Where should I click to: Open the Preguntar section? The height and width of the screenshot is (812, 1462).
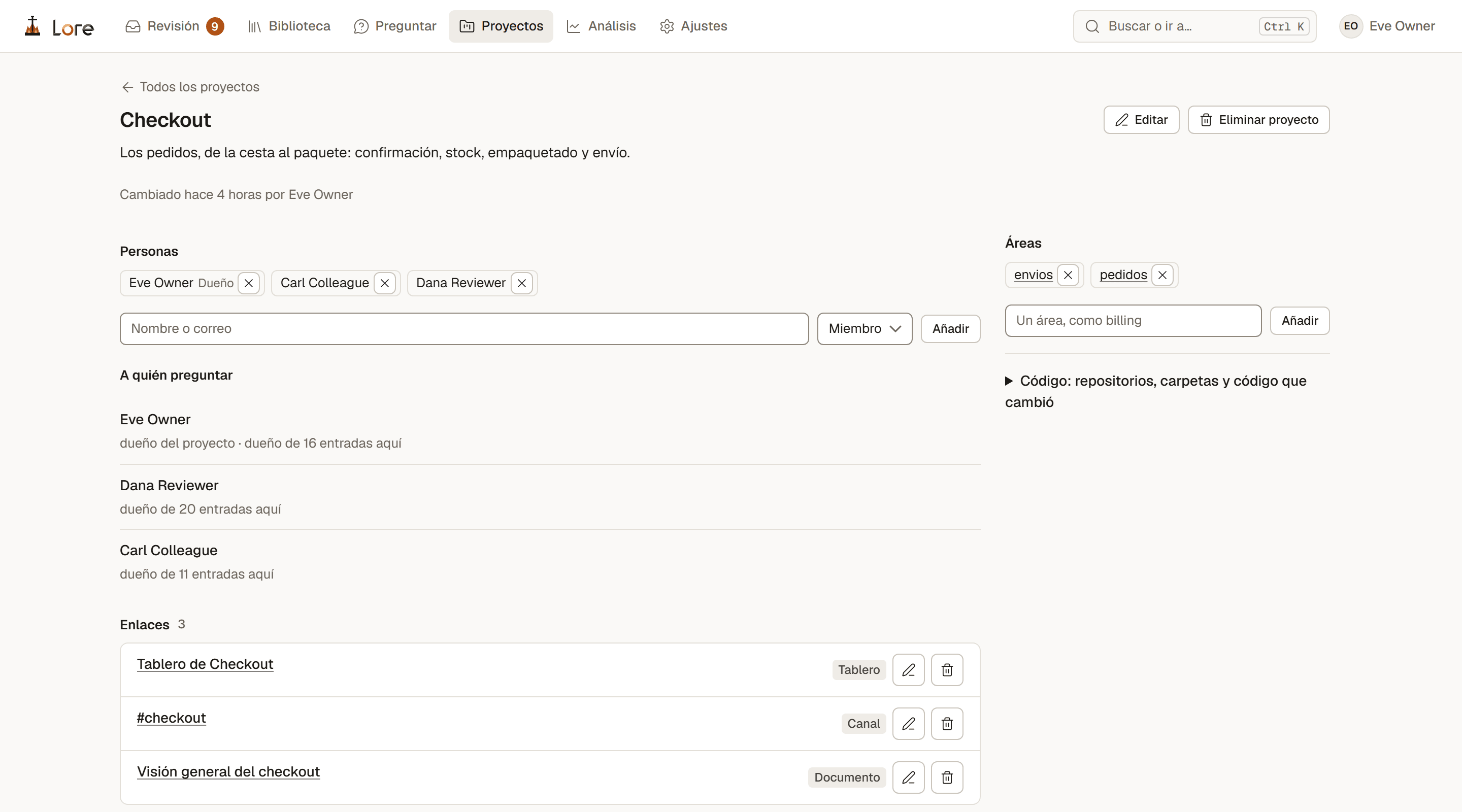pyautogui.click(x=395, y=26)
